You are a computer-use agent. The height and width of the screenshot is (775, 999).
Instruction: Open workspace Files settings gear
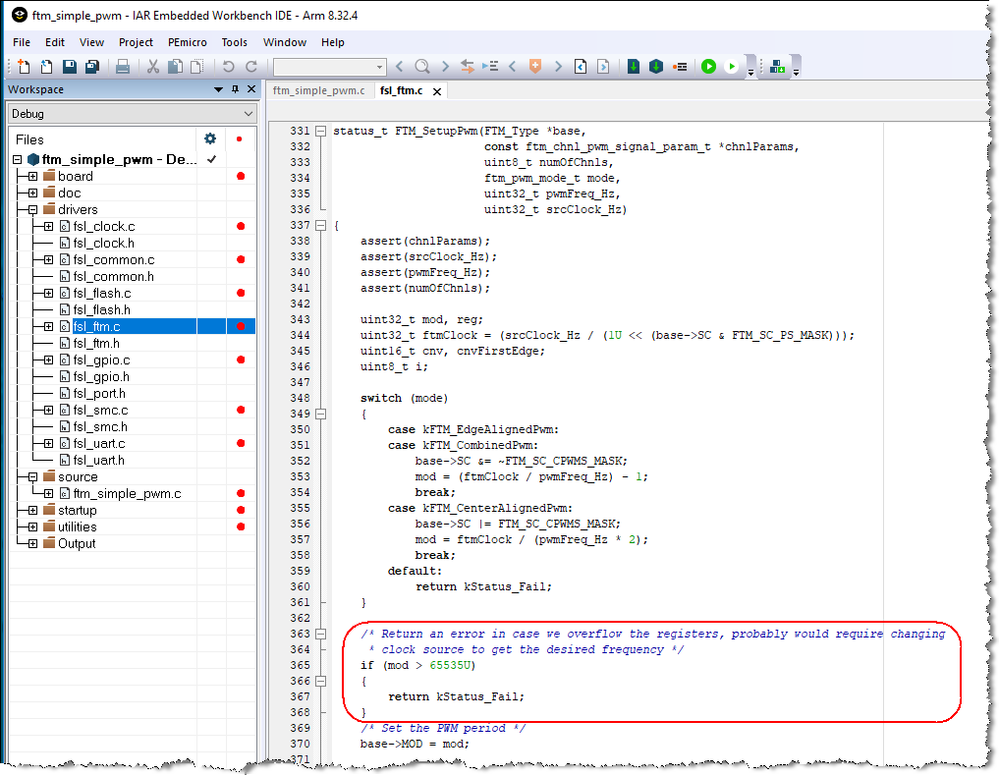click(x=210, y=138)
